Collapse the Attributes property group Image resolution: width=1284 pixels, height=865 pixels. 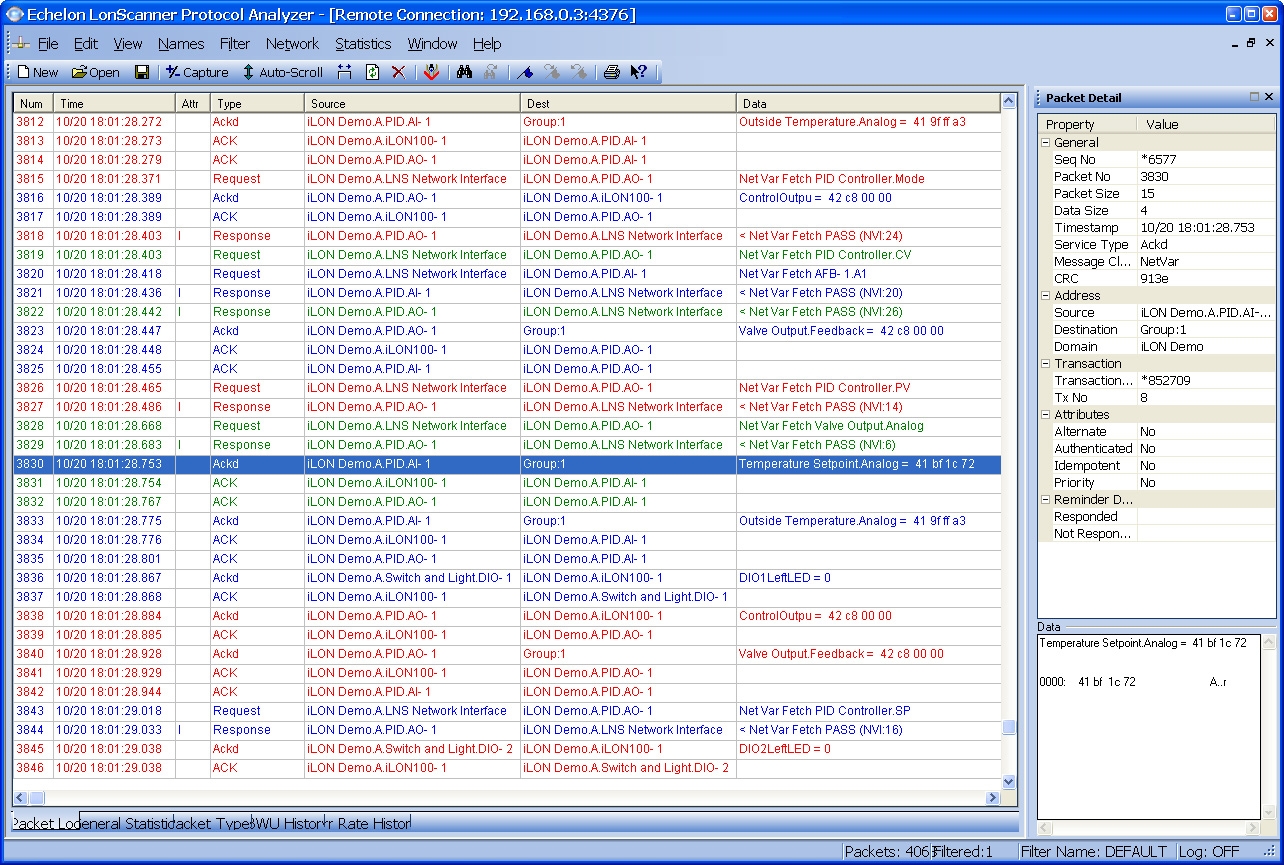(x=1045, y=415)
